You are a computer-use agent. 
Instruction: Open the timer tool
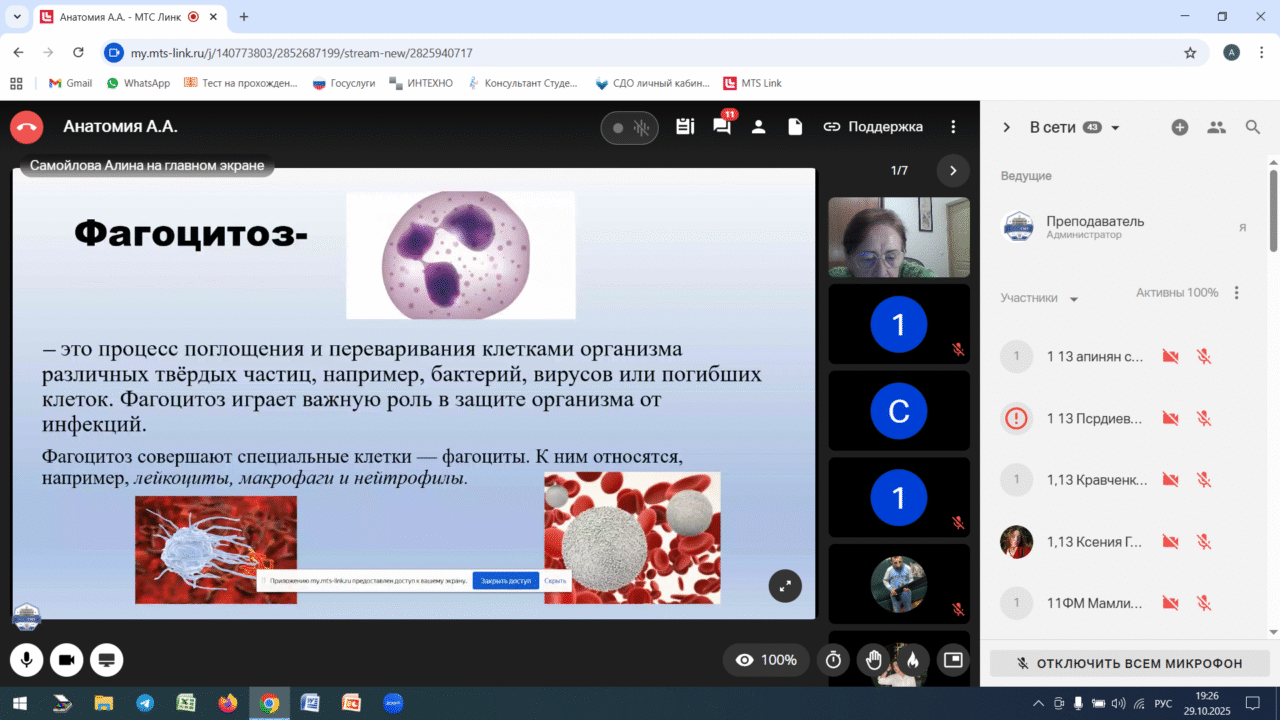pos(833,660)
